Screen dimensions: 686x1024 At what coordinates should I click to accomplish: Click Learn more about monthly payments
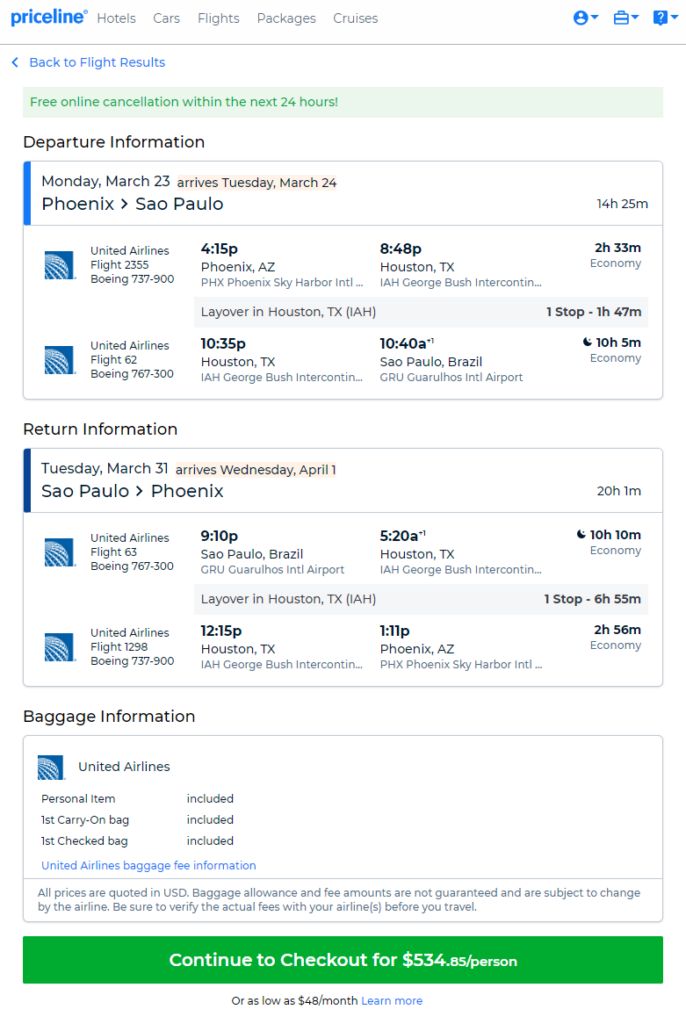tap(392, 1000)
